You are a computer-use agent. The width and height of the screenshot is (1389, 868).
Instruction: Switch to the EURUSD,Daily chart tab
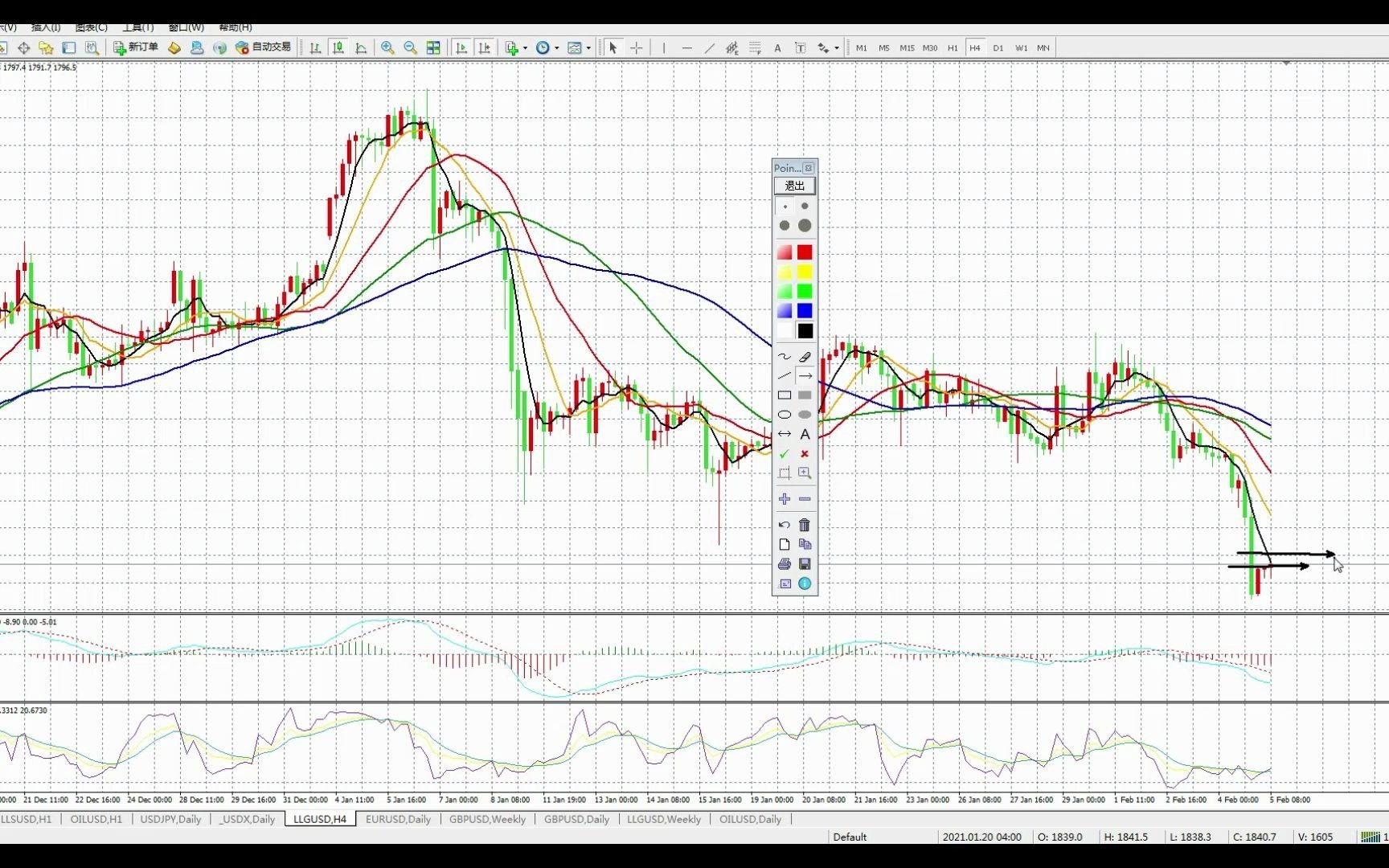point(398,819)
